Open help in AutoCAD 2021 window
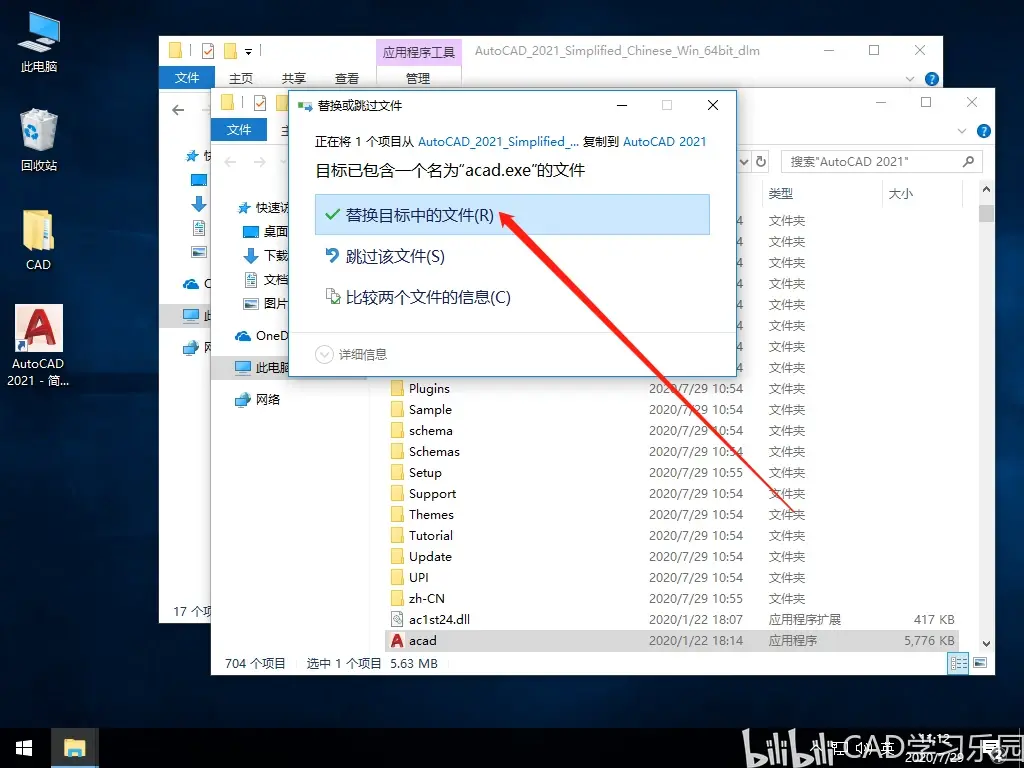This screenshot has height=768, width=1024. coord(984,131)
